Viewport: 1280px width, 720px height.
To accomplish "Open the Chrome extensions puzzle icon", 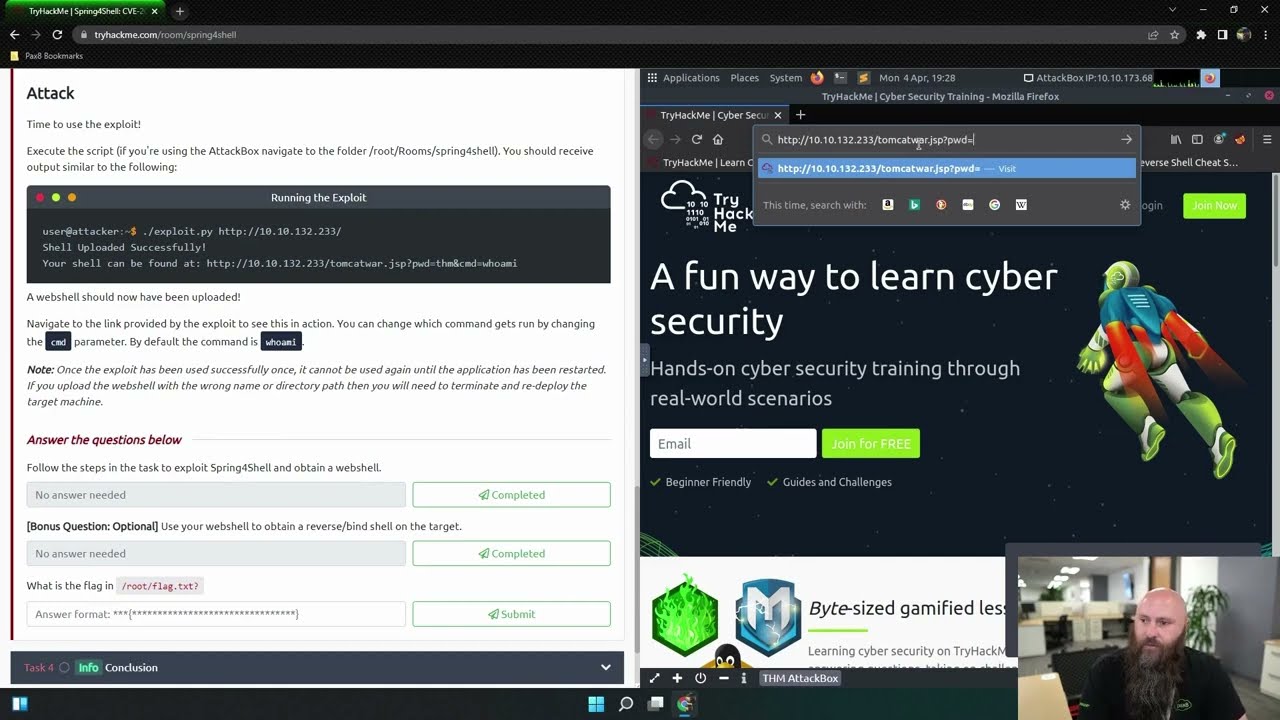I will (1201, 34).
